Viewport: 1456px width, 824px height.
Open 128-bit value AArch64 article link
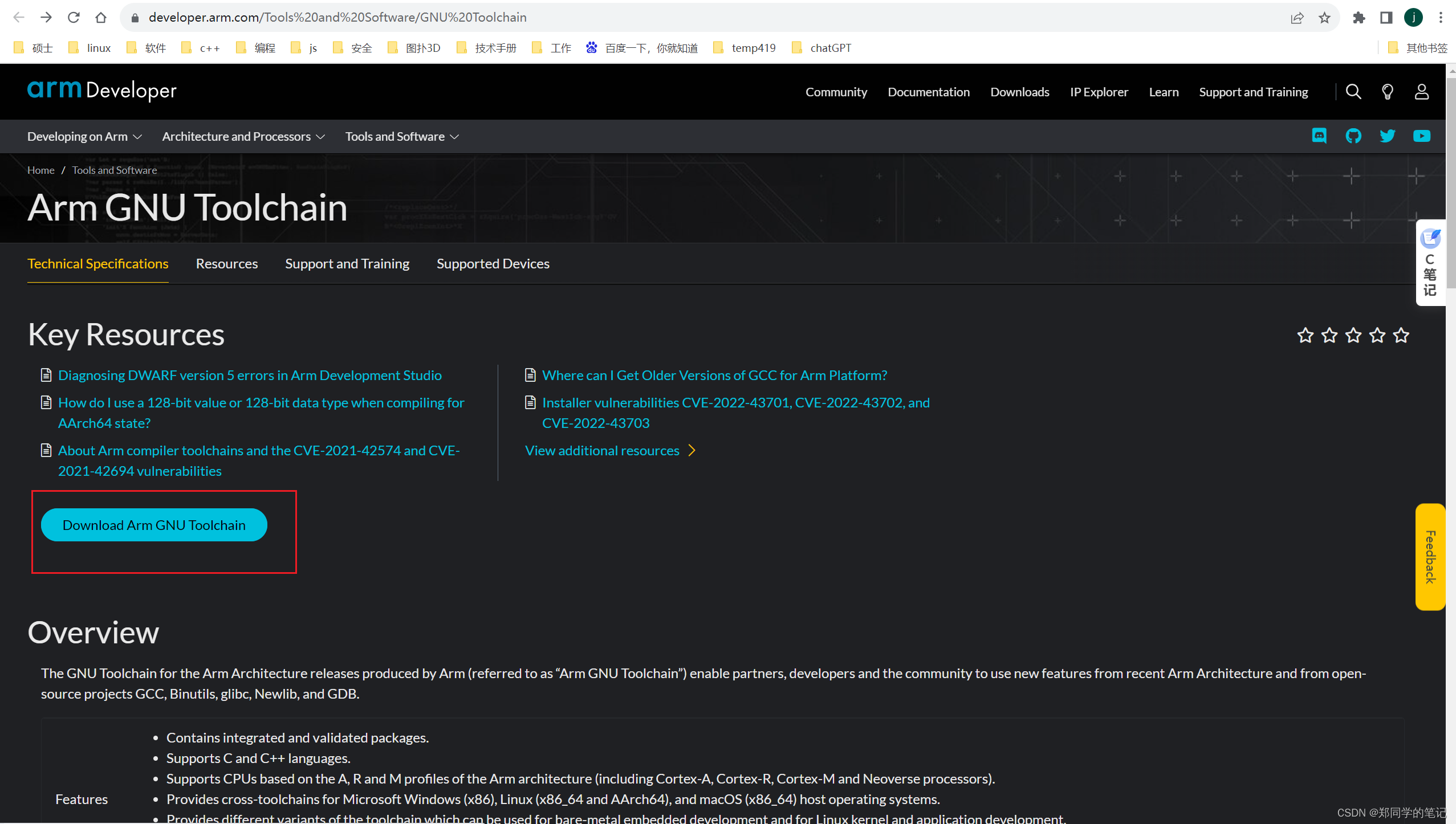coord(261,413)
